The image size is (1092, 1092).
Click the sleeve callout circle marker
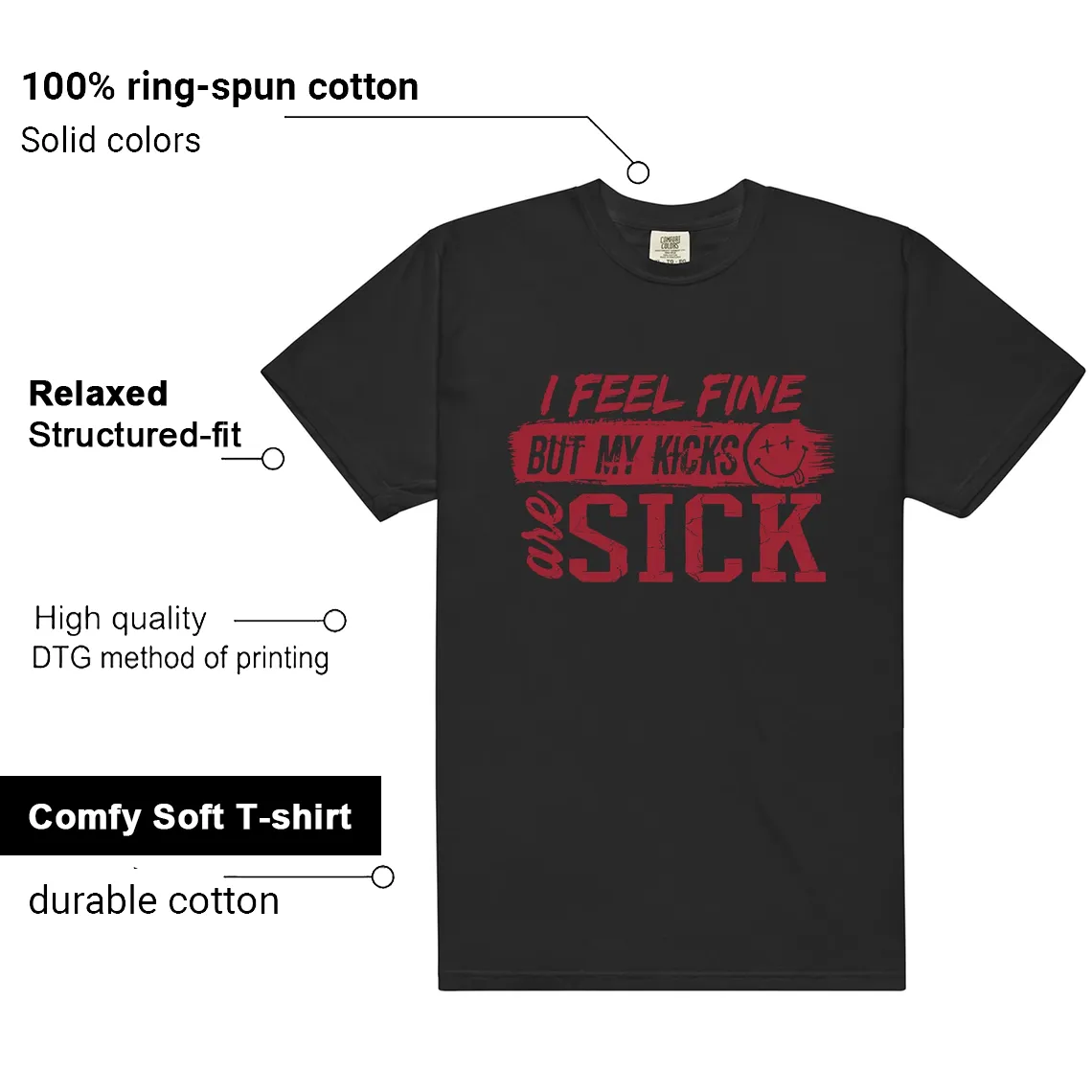click(x=272, y=459)
